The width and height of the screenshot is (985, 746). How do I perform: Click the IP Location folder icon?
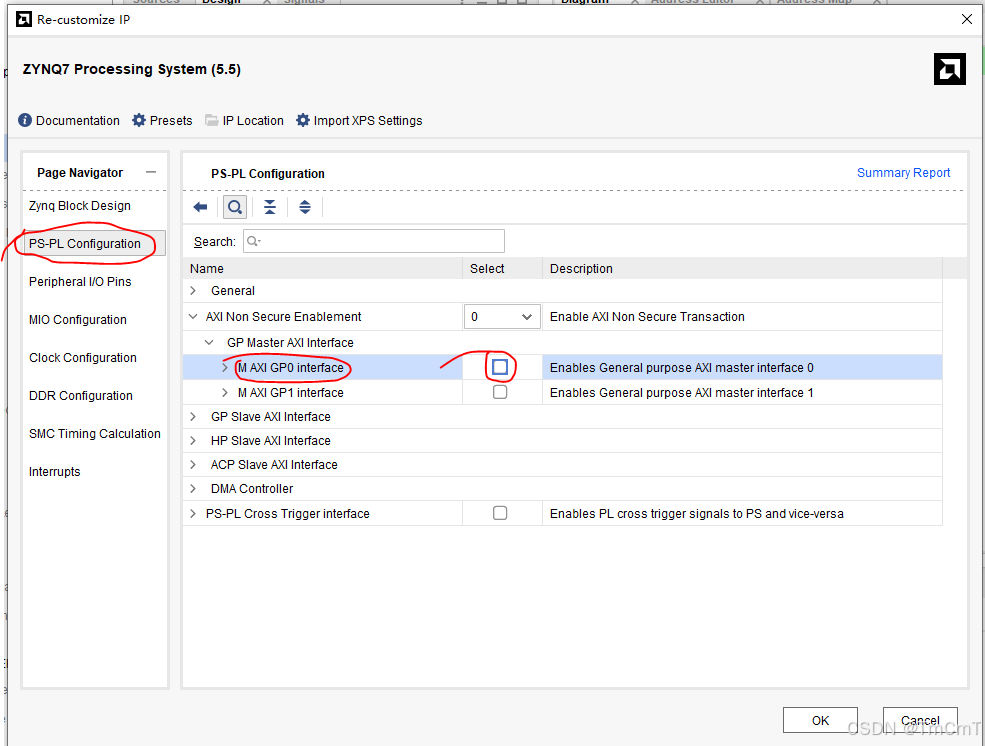212,120
